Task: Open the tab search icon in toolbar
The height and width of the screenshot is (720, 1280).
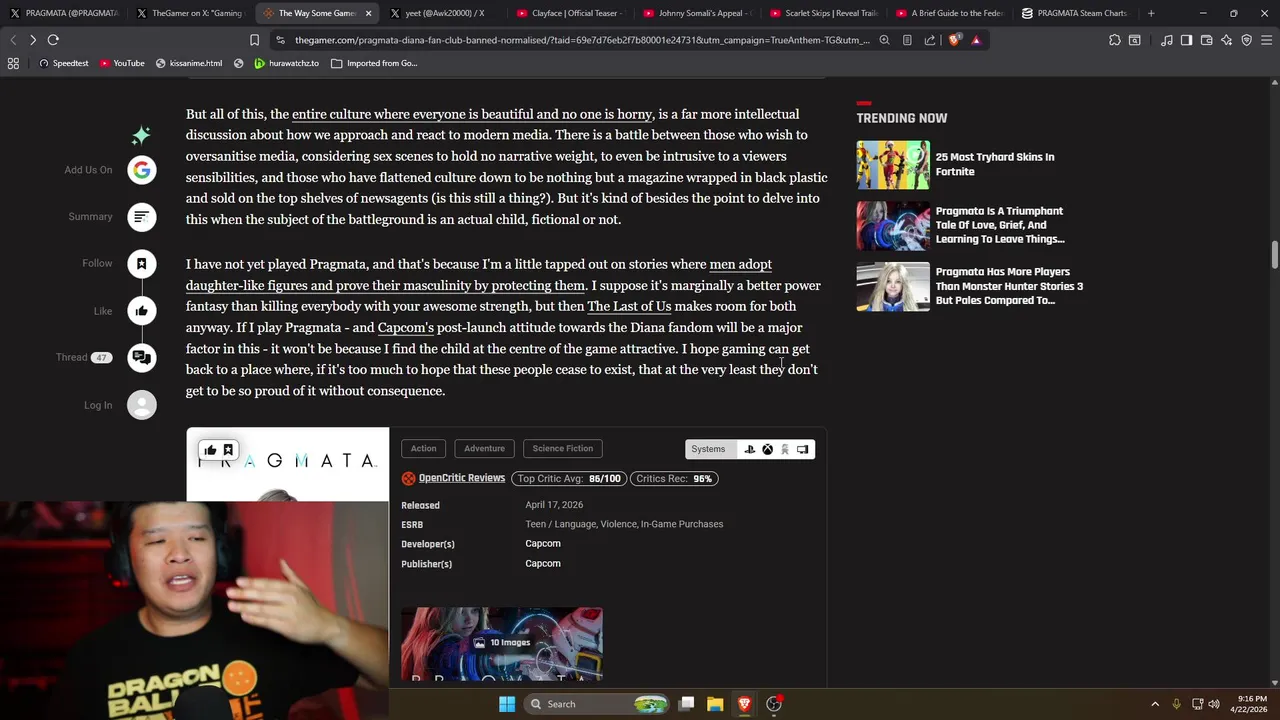Action: pos(1135,40)
